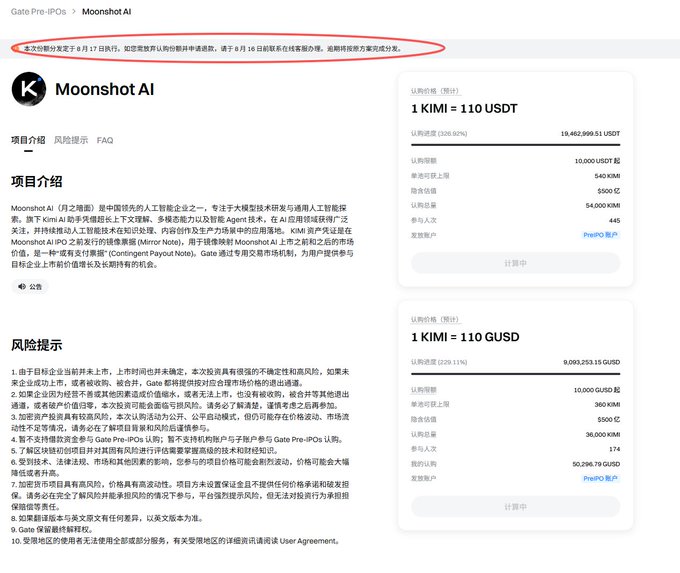
Task: Click 认购限额 label in GUSD card
Action: point(424,390)
